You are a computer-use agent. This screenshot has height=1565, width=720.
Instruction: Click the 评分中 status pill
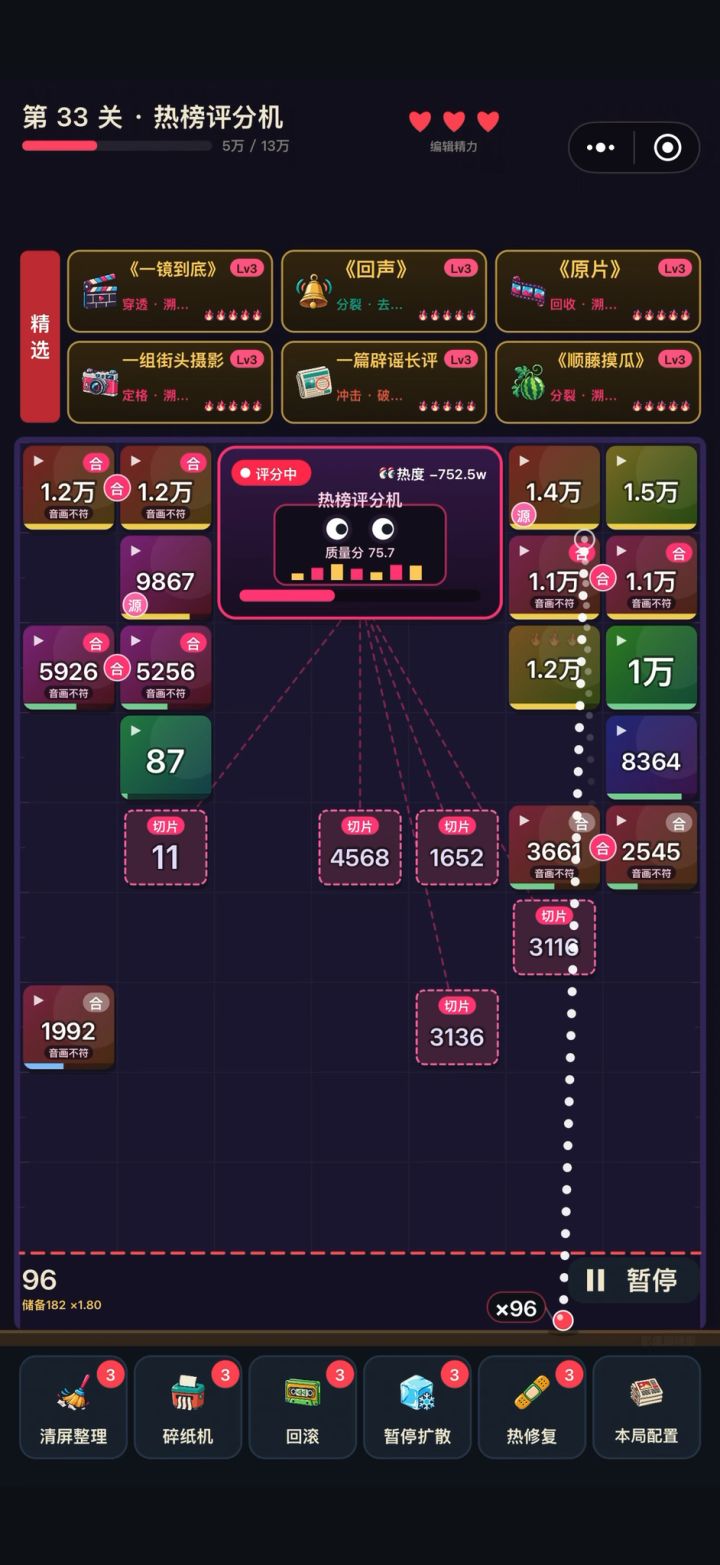click(271, 474)
